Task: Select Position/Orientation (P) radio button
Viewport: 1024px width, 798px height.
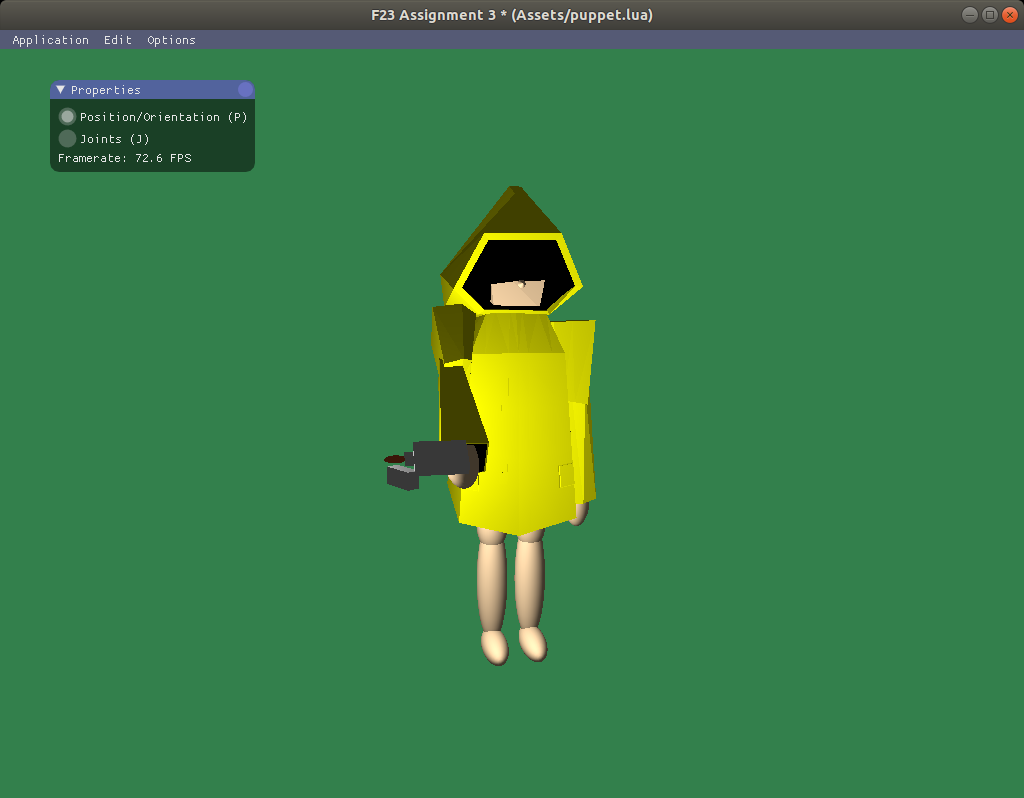Action: tap(67, 117)
